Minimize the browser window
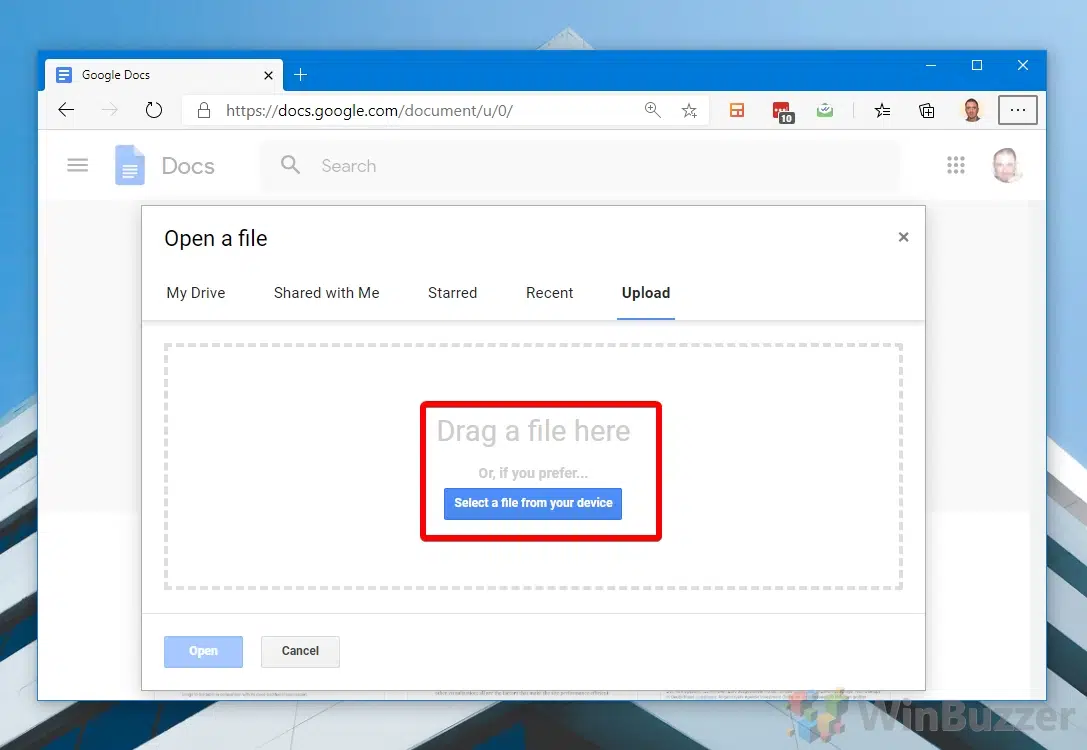1087x750 pixels. point(931,65)
